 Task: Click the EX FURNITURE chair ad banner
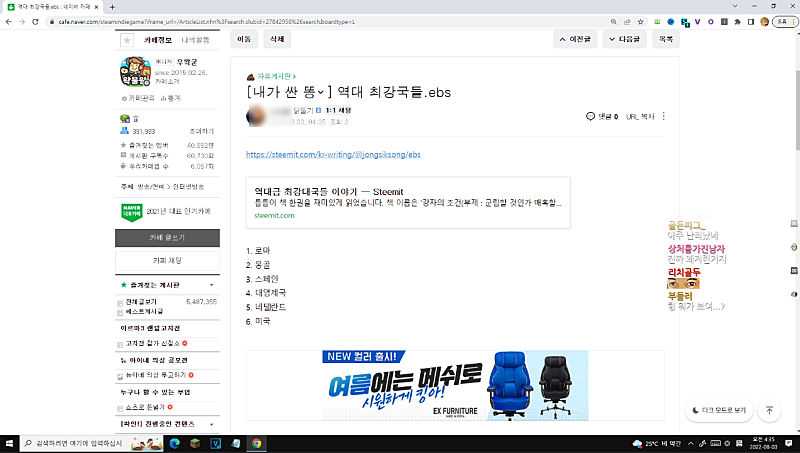pyautogui.click(x=455, y=386)
